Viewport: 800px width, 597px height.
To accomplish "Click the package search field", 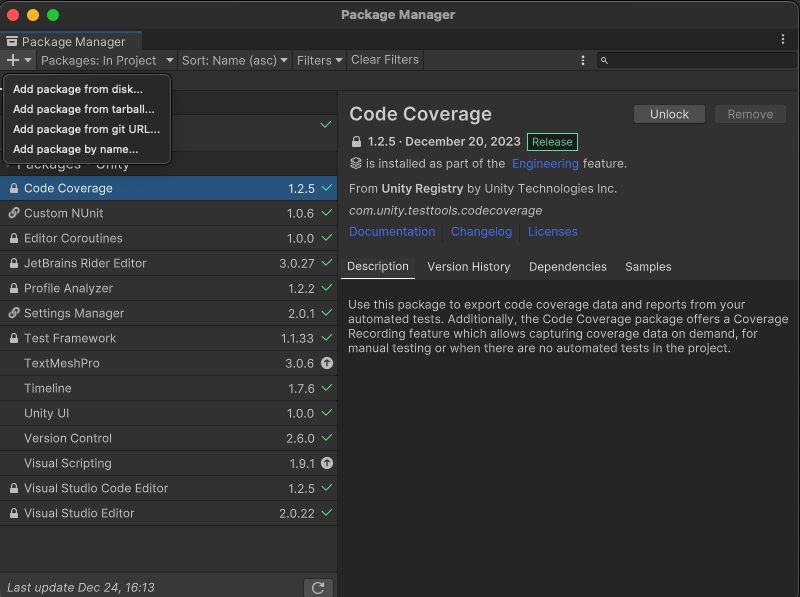I will [700, 61].
